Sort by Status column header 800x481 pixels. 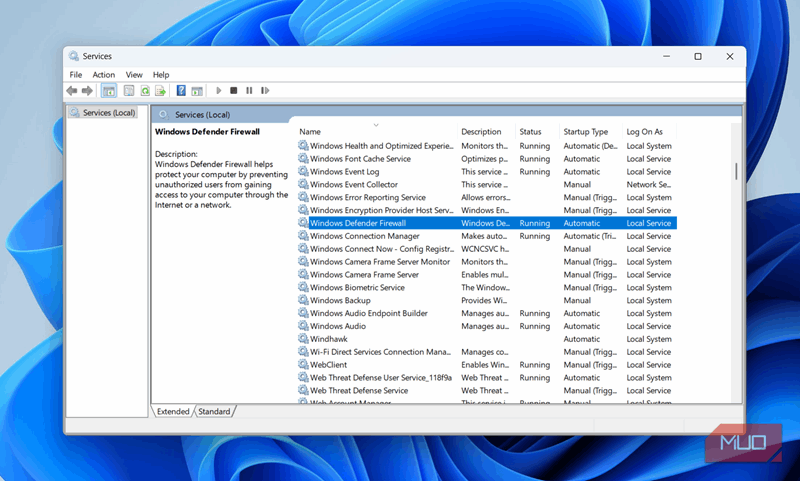(530, 132)
